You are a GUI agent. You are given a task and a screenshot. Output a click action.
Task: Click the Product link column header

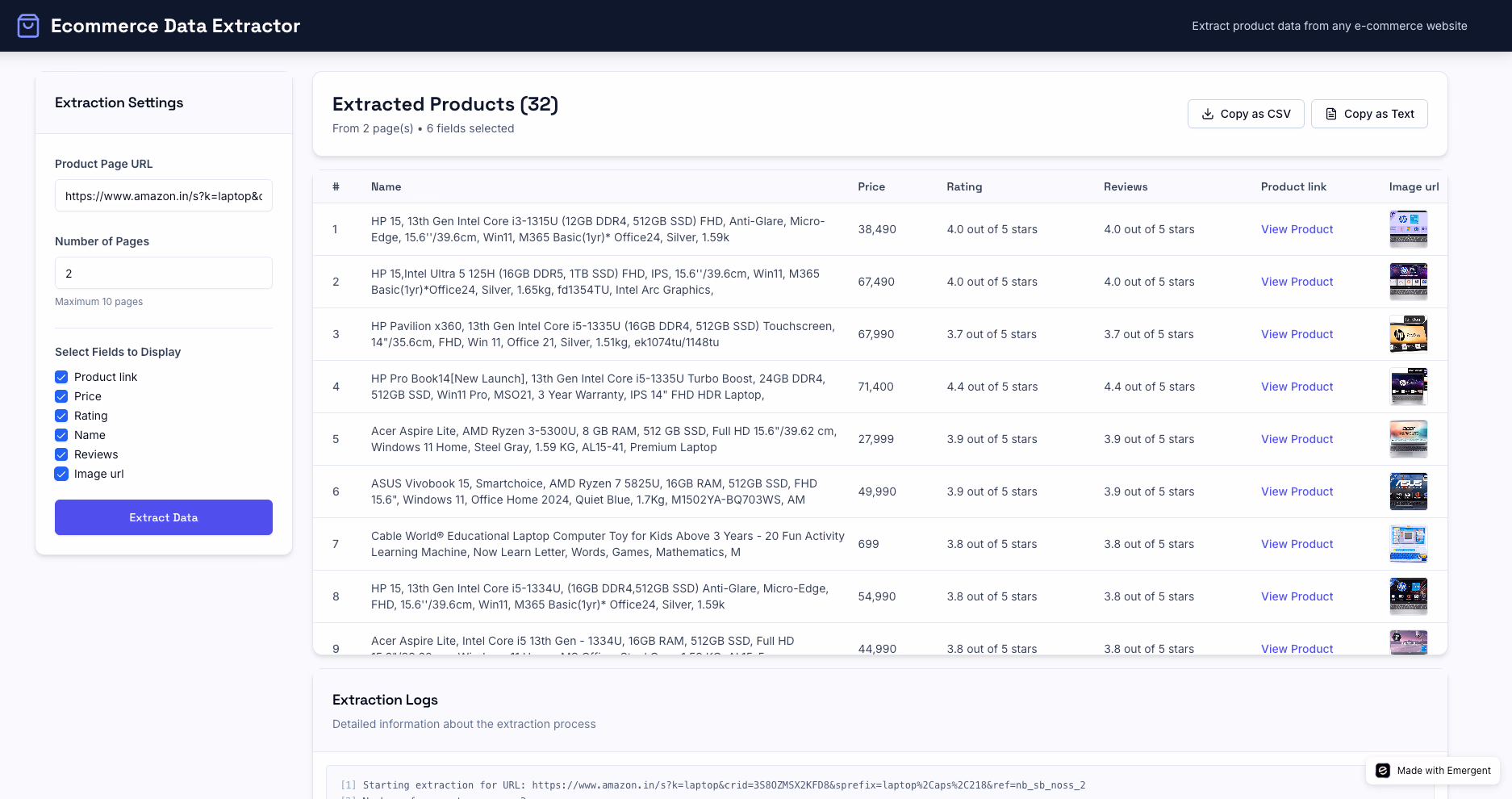click(1293, 186)
